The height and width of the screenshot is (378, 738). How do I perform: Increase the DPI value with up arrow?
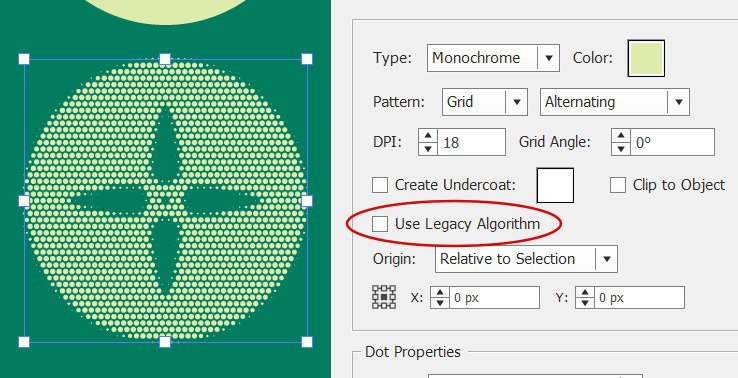[x=427, y=136]
